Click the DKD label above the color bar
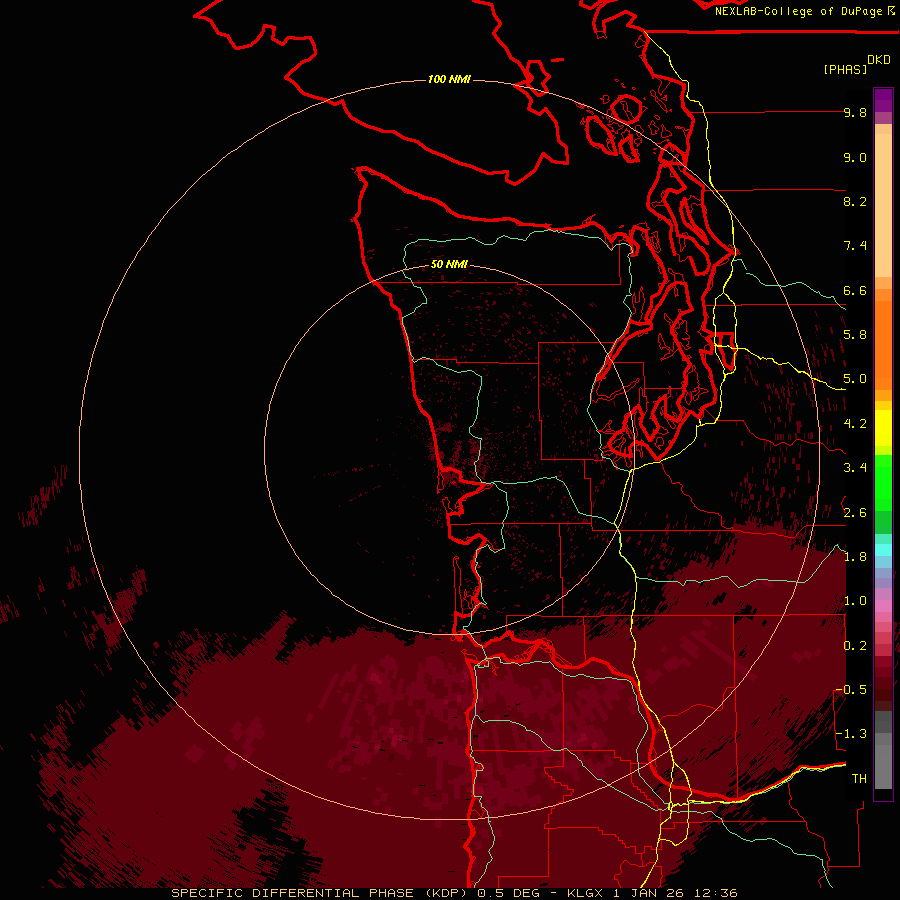Viewport: 900px width, 900px height. click(879, 60)
